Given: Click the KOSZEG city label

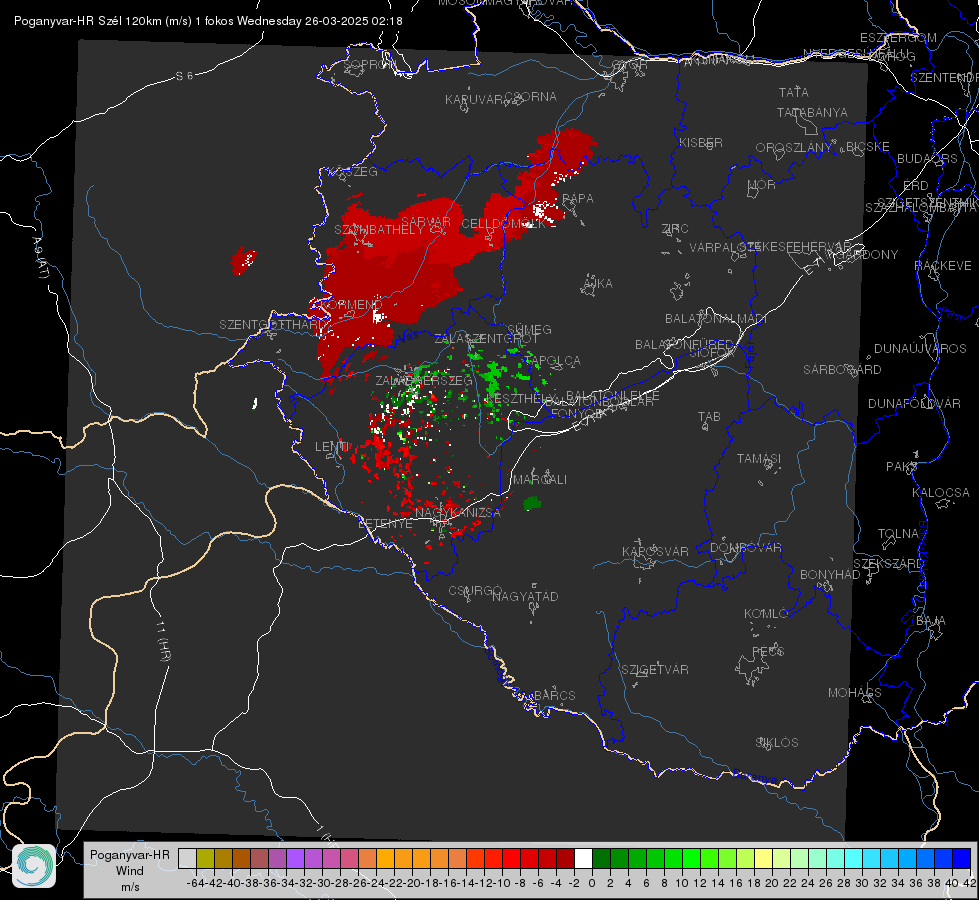Looking at the screenshot, I should pos(354,171).
